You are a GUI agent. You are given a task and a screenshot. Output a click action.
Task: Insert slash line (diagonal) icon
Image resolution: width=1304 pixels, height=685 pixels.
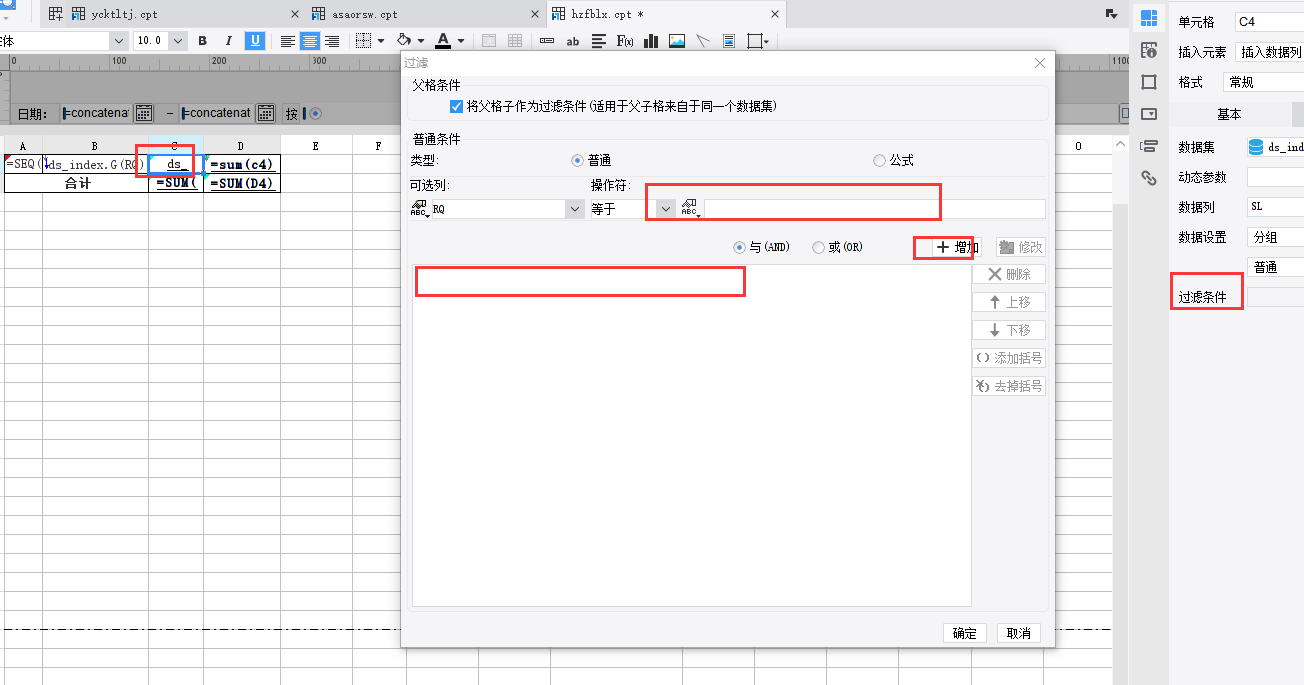tap(703, 41)
